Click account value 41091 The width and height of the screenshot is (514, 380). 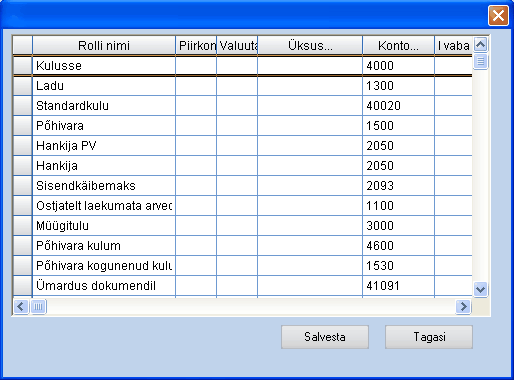pyautogui.click(x=399, y=286)
